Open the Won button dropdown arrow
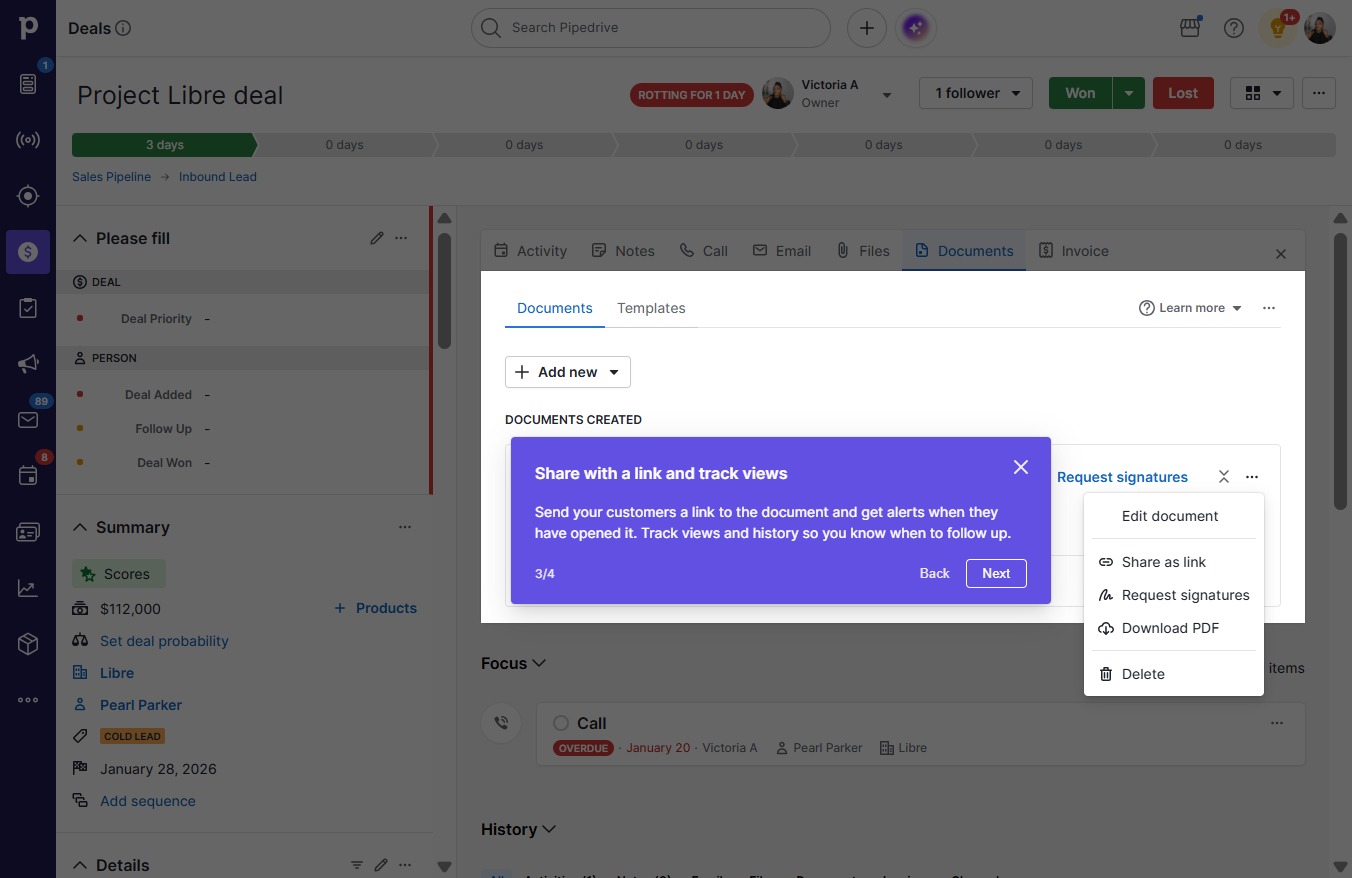Image resolution: width=1352 pixels, height=878 pixels. (x=1128, y=93)
